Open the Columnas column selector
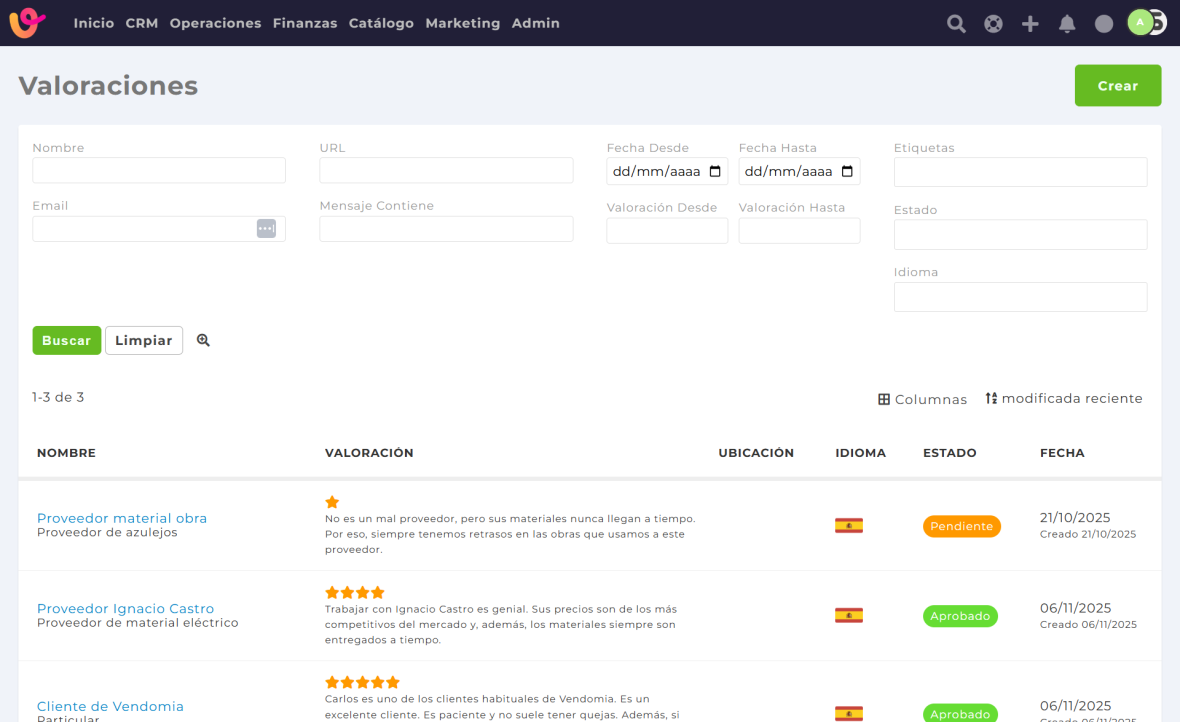This screenshot has height=722, width=1180. point(922,399)
